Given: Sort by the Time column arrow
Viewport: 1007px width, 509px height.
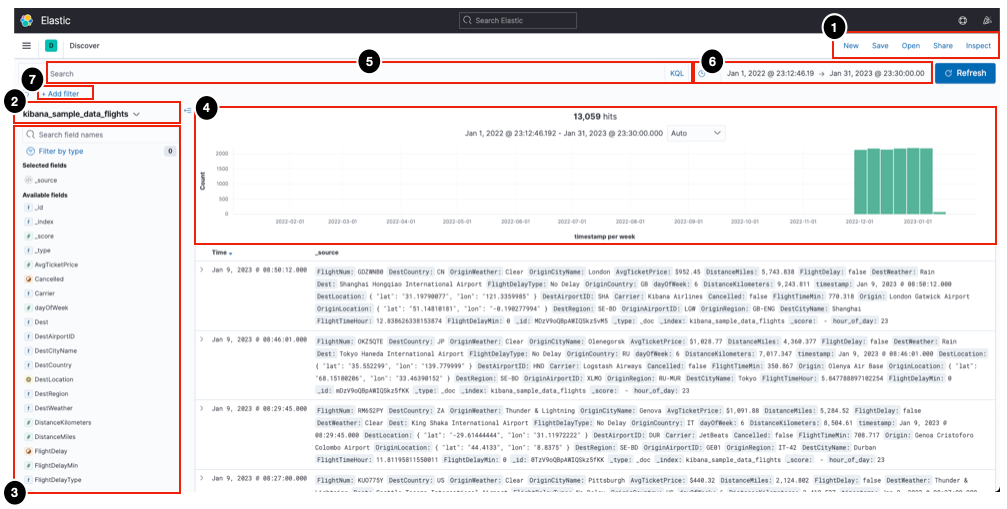Looking at the screenshot, I should 231,254.
